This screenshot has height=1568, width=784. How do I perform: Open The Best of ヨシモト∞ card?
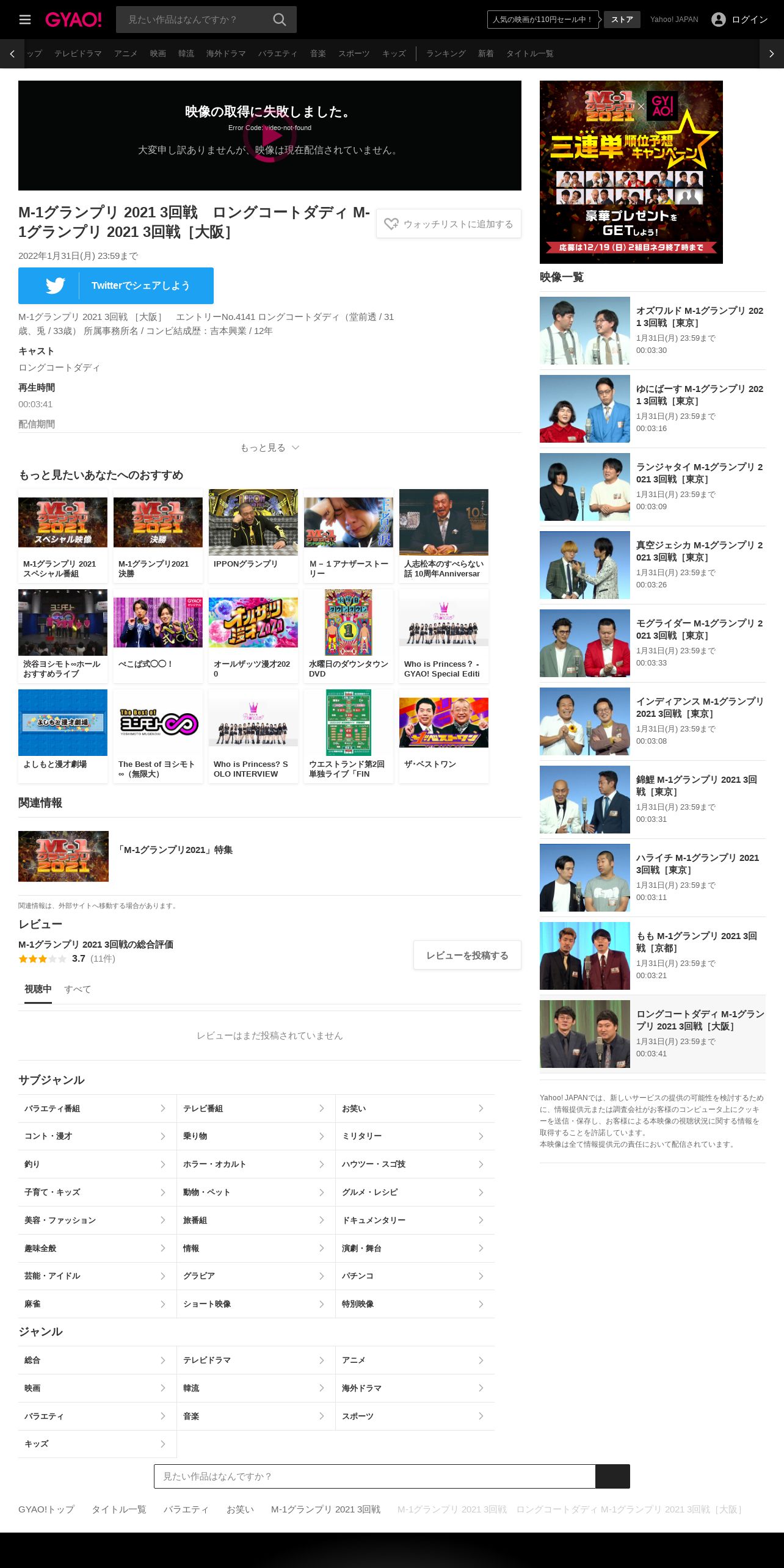158,736
